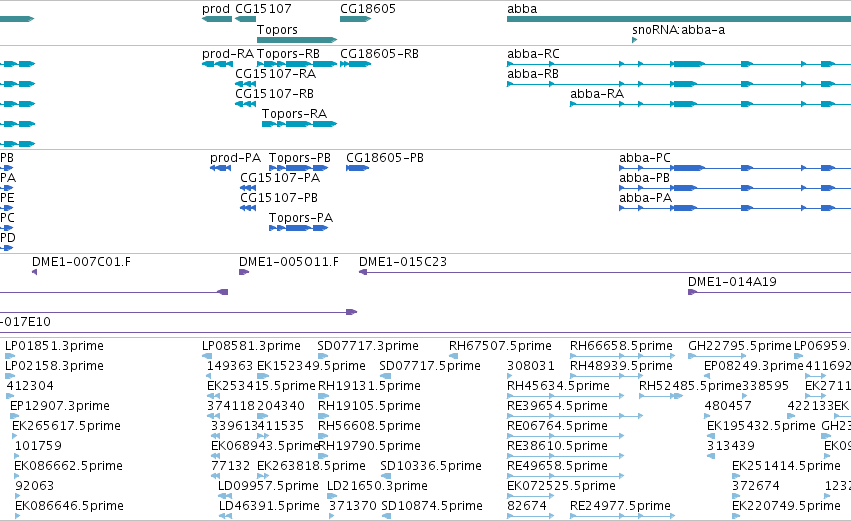This screenshot has height=521, width=851.
Task: Click the RE06764.5prime EST label
Action: [557, 426]
